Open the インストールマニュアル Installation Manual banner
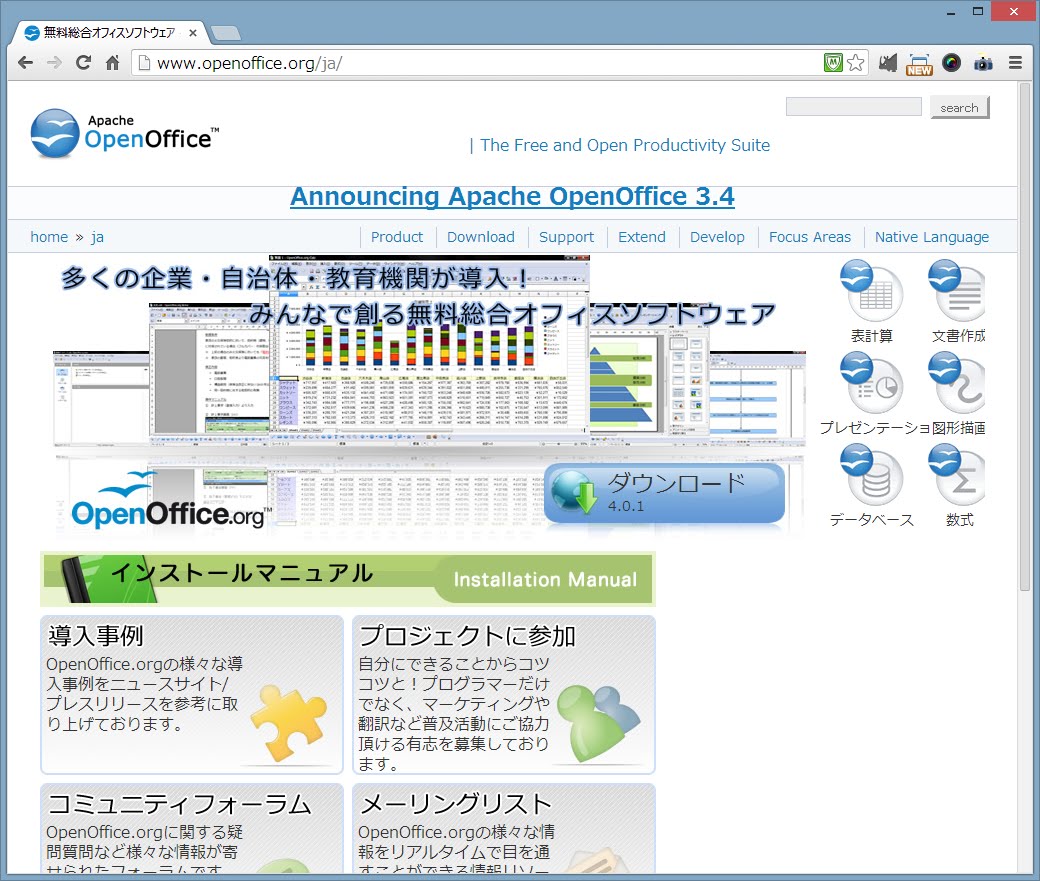Image resolution: width=1040 pixels, height=881 pixels. 348,578
